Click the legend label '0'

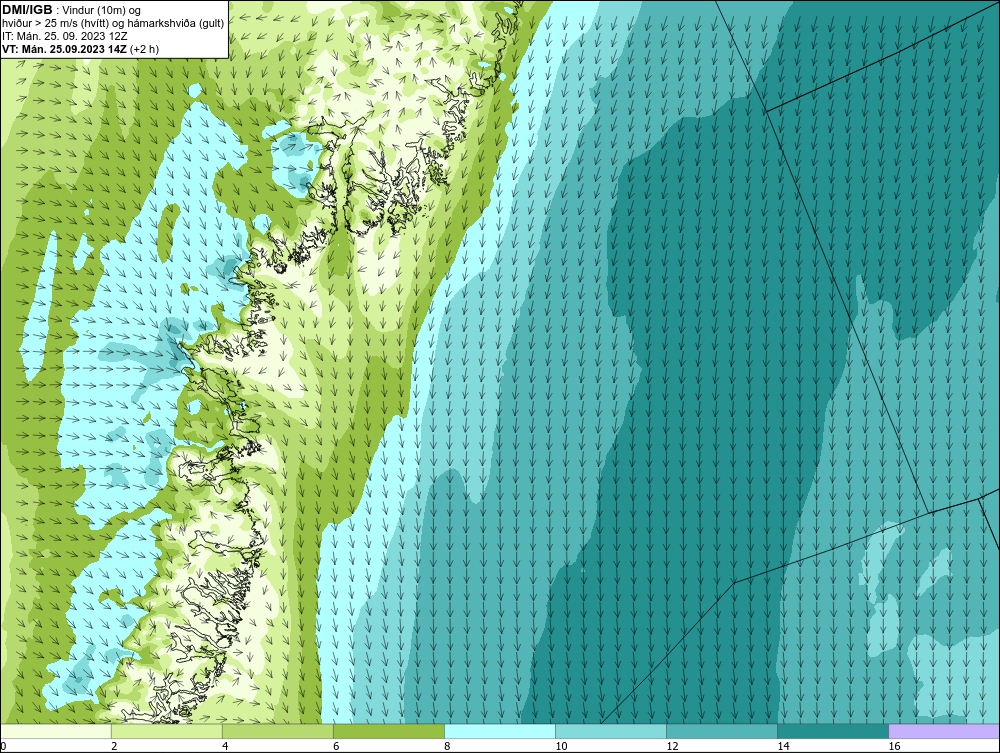(x=3, y=746)
